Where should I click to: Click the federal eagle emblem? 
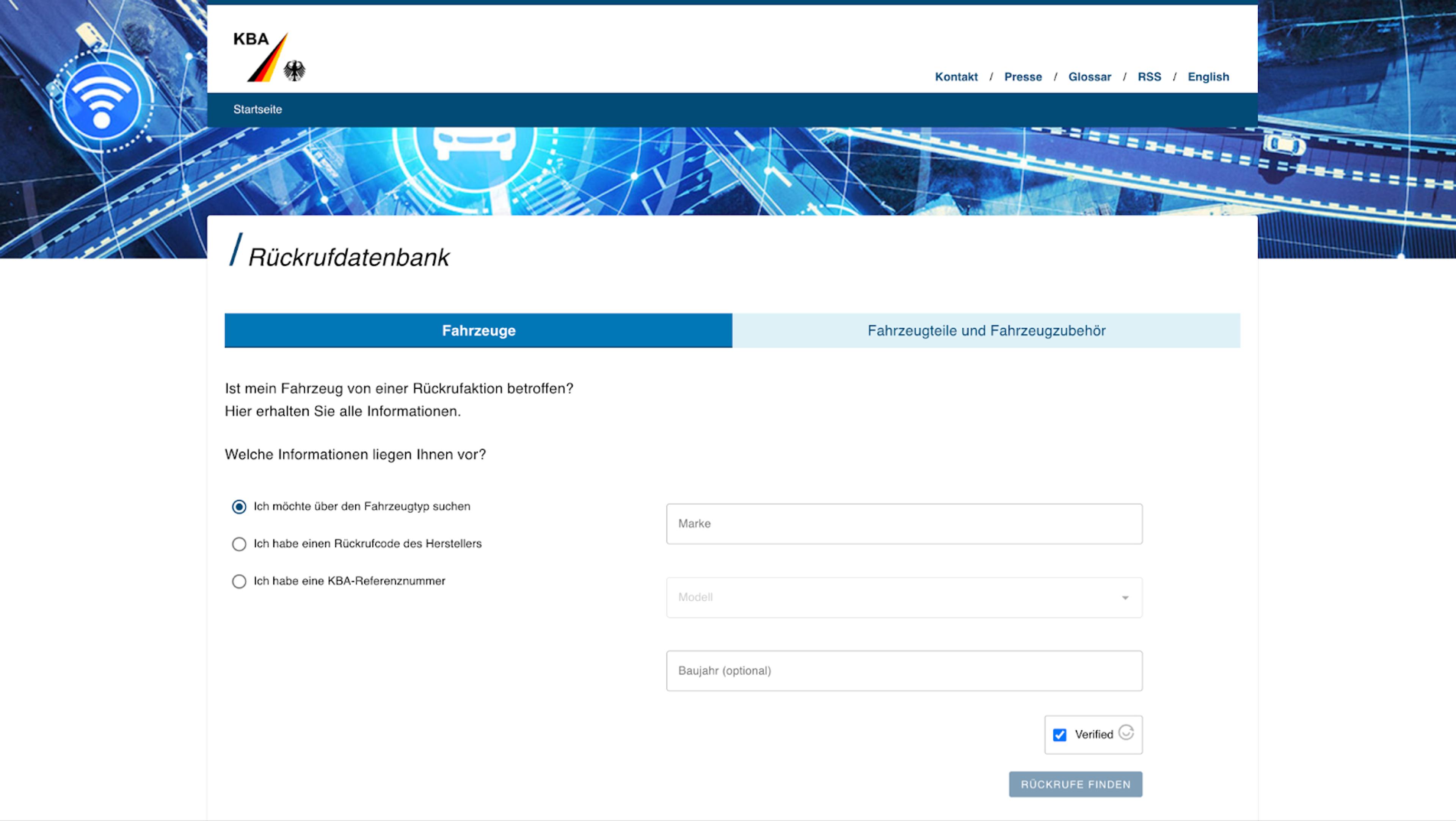(x=295, y=71)
